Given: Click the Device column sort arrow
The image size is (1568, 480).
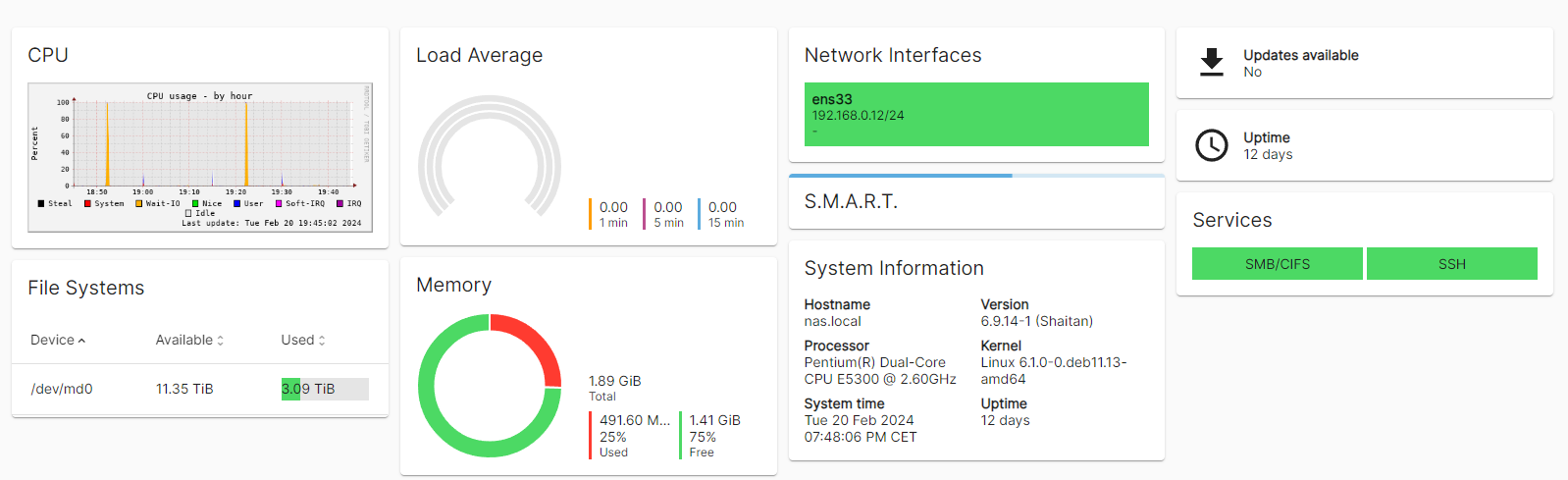Looking at the screenshot, I should (82, 341).
